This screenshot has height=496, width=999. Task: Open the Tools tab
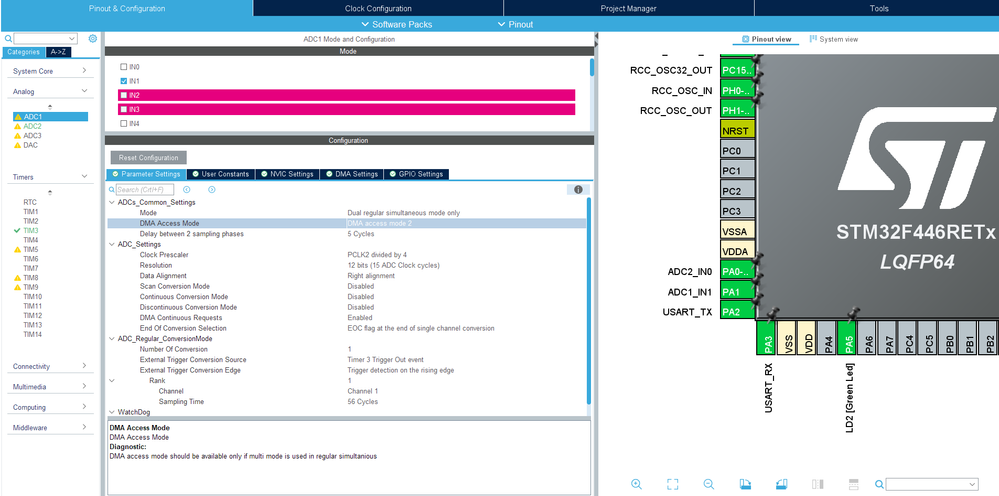pos(879,8)
